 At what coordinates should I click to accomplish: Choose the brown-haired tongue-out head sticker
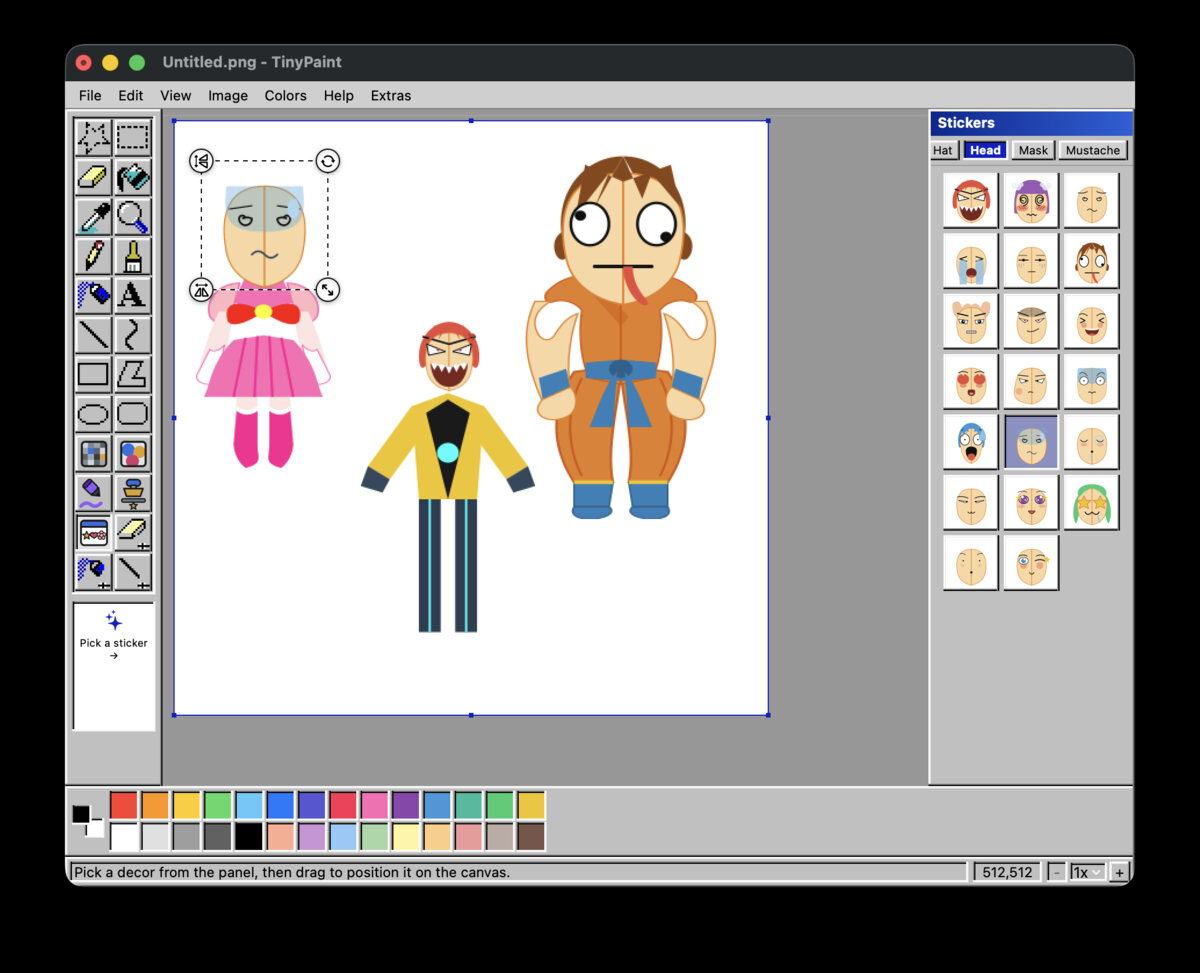pos(1091,261)
